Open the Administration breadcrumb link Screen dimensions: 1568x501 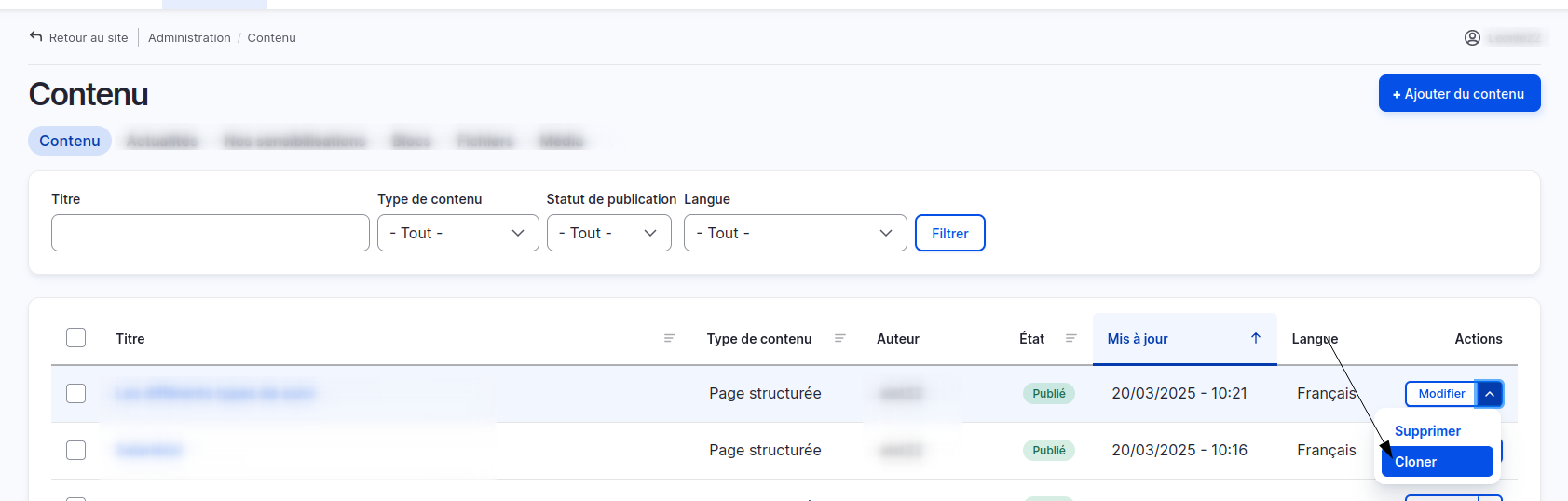pyautogui.click(x=189, y=37)
